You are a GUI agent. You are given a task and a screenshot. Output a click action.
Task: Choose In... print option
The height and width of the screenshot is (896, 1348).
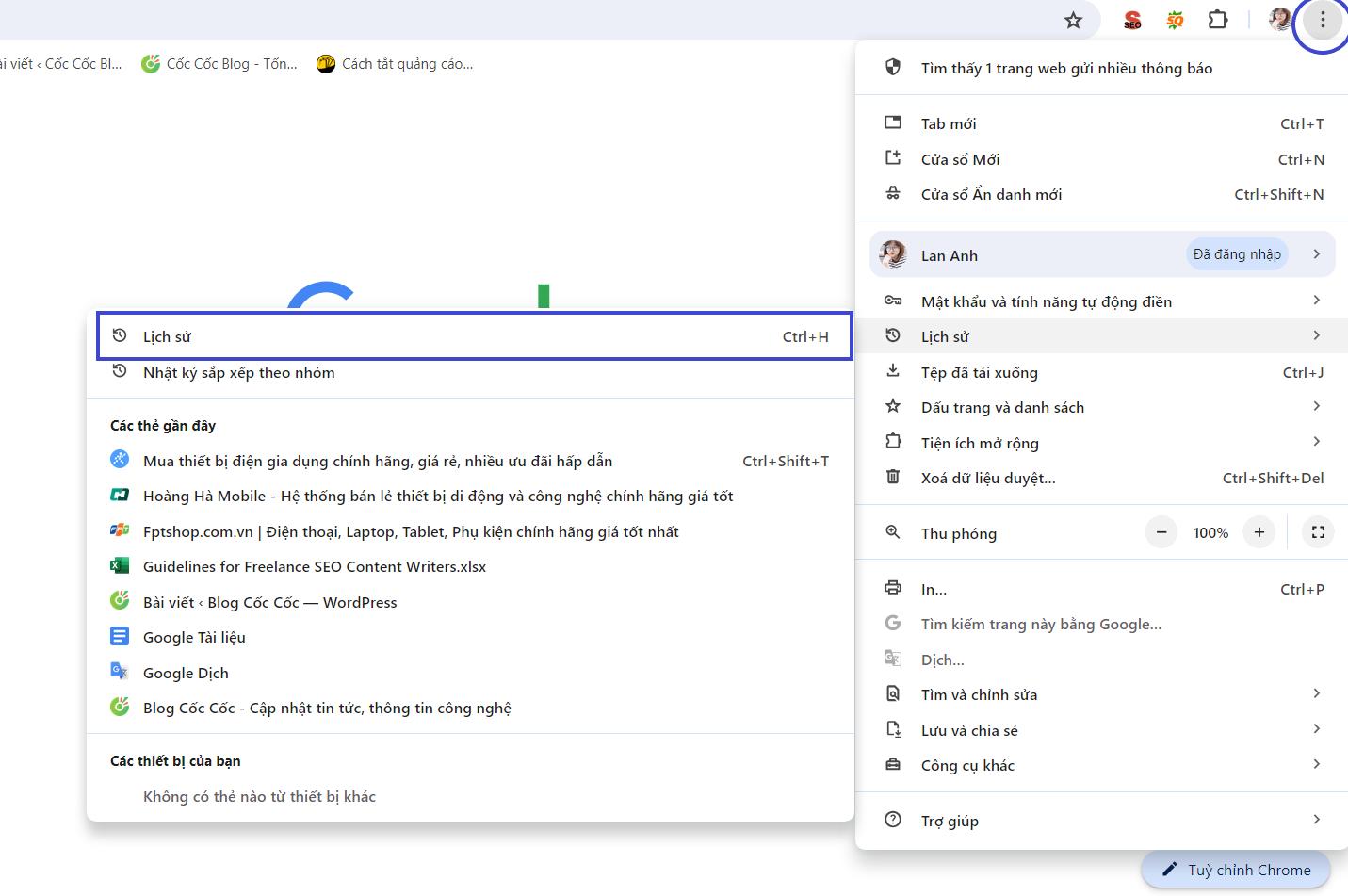coord(1102,589)
